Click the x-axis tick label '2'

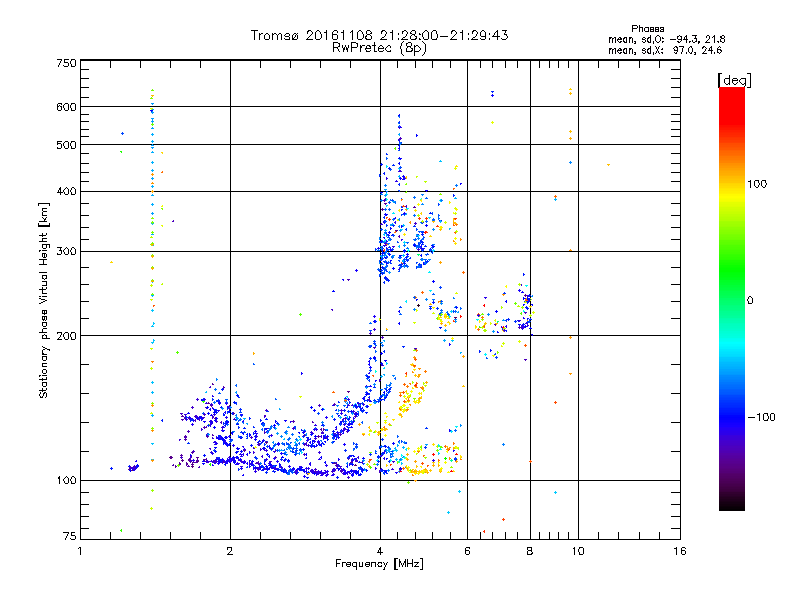(x=230, y=551)
